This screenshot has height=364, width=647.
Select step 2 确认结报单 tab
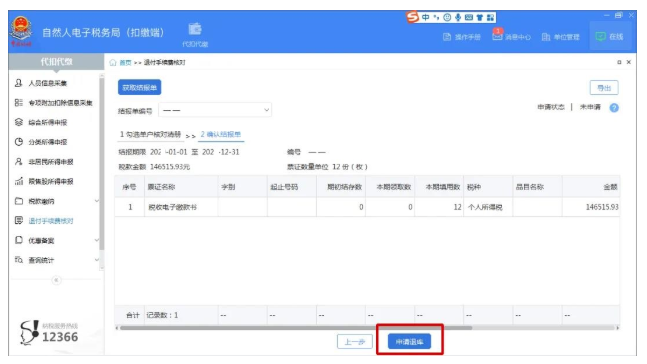click(x=221, y=135)
